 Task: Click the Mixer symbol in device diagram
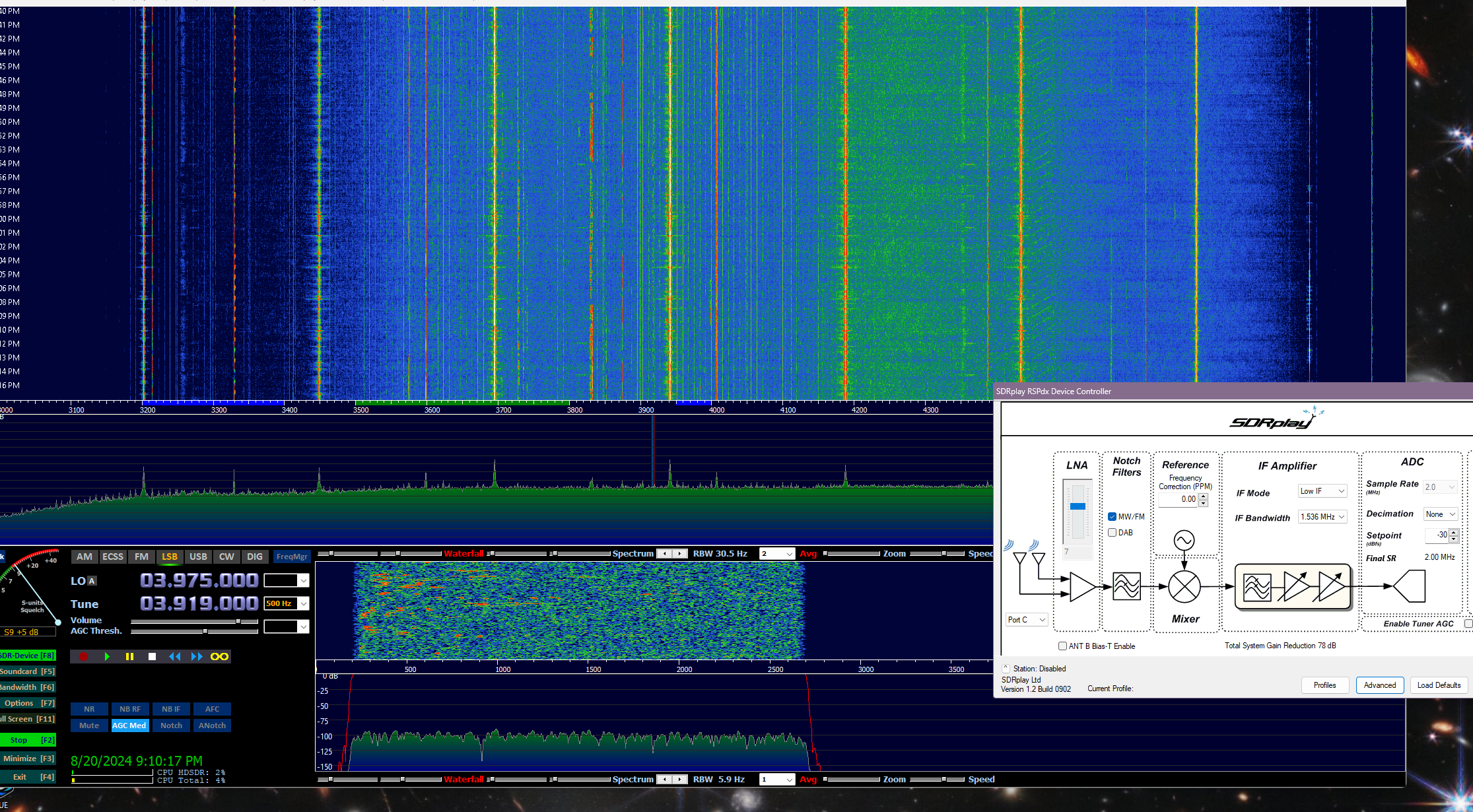[x=1184, y=586]
